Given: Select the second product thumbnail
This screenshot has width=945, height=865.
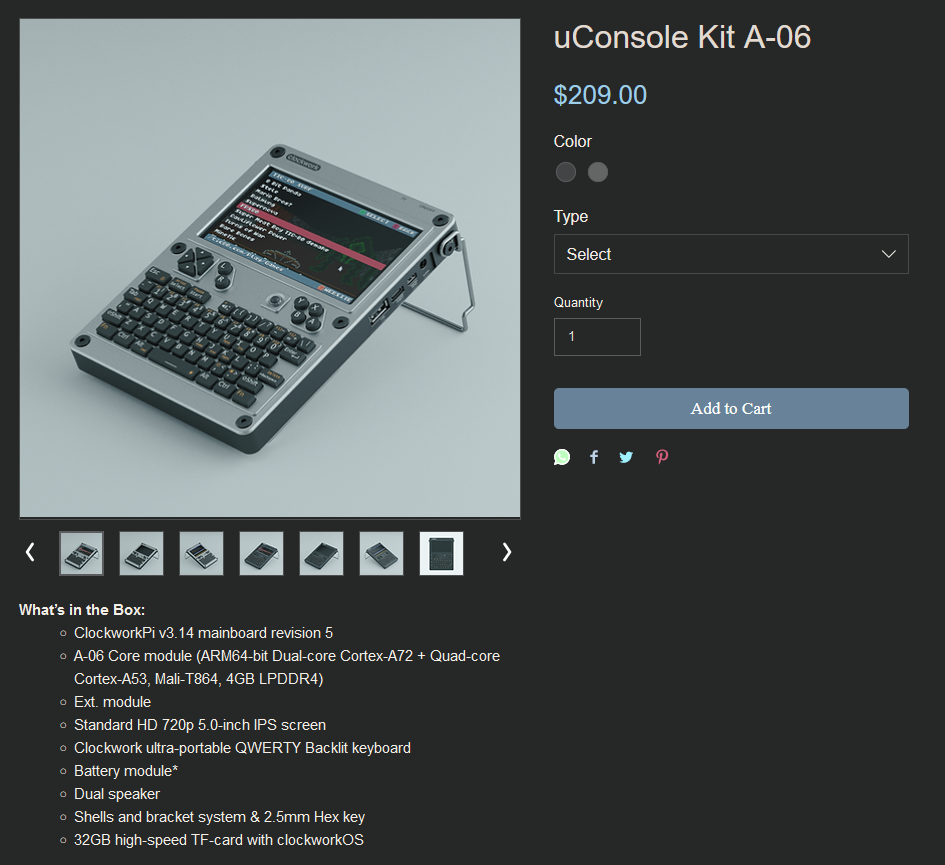Looking at the screenshot, I should coord(142,553).
